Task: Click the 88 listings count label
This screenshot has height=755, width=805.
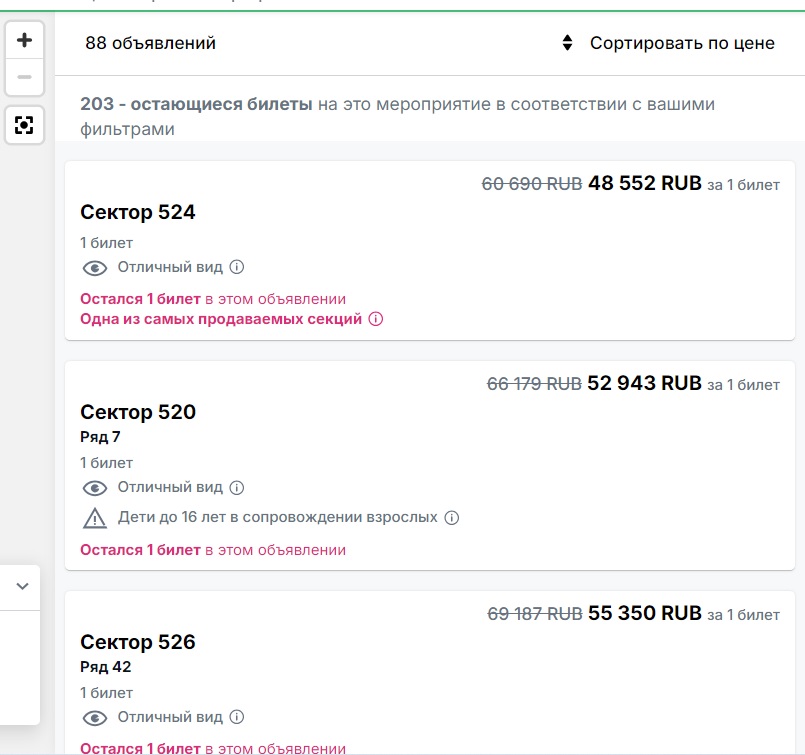Action: click(x=150, y=43)
